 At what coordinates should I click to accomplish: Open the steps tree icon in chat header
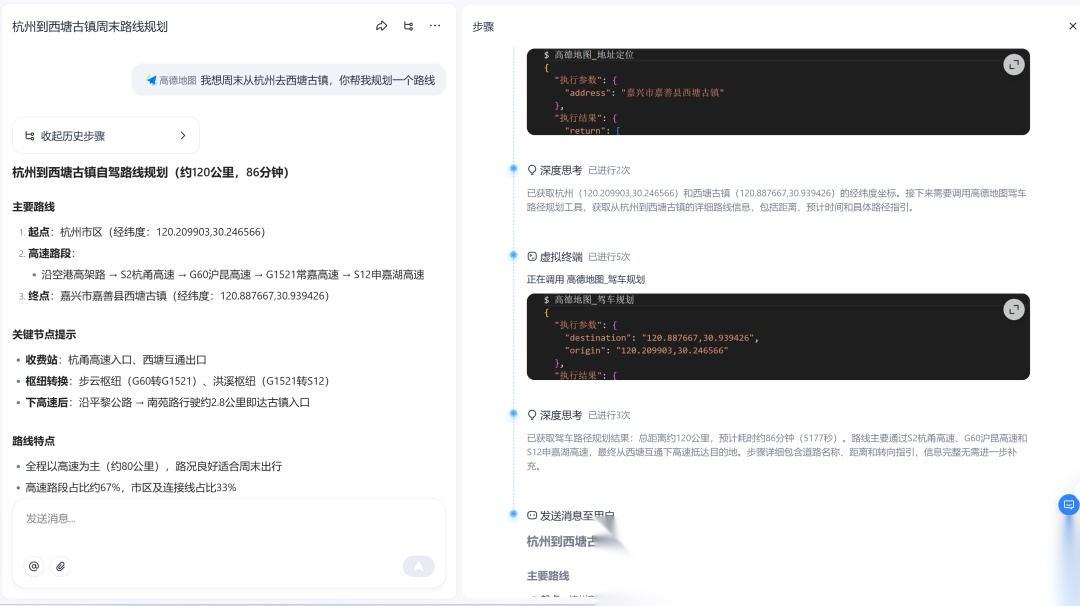tap(408, 26)
